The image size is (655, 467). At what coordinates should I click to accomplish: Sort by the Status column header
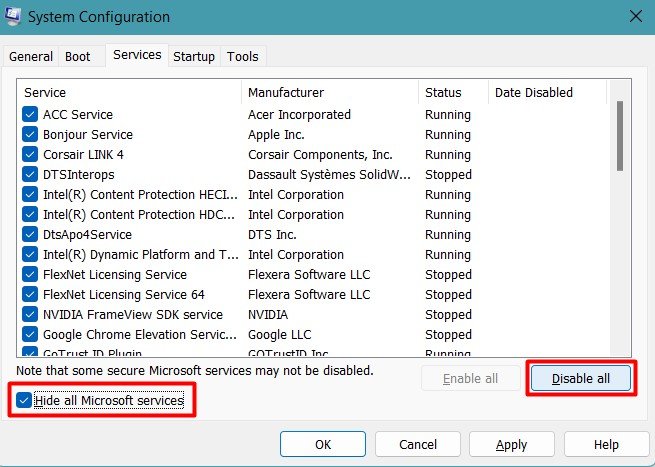[453, 92]
